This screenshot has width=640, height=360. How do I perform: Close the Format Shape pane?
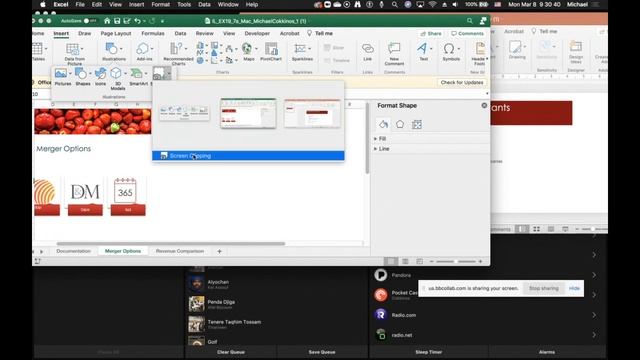click(484, 105)
